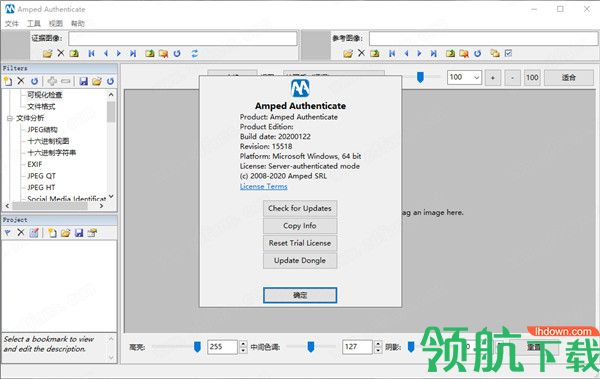Go to last image in reference toolbar
600x379 pixels.
(x=433, y=54)
